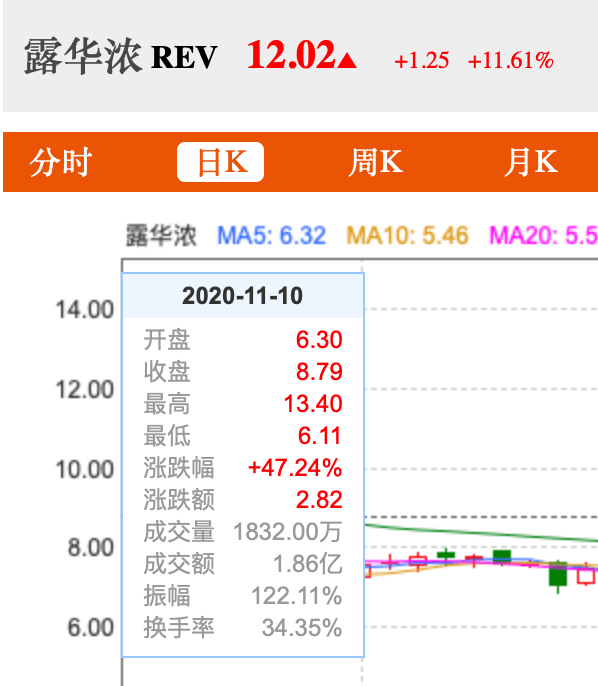Click the 开盘 value 6.30
This screenshot has width=598, height=686.
[319, 340]
